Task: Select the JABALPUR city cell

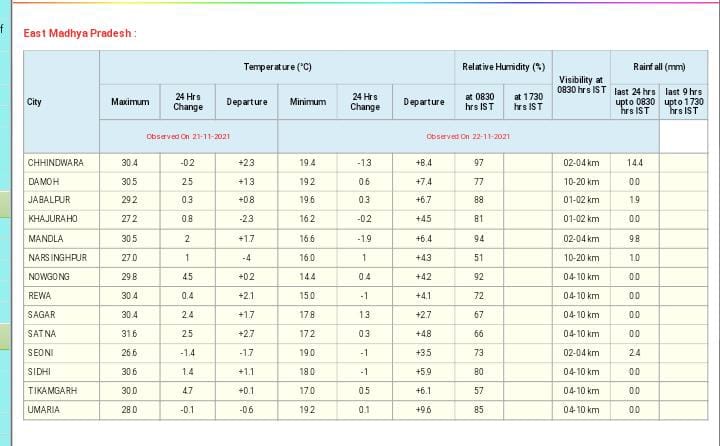Action: [x=48, y=200]
